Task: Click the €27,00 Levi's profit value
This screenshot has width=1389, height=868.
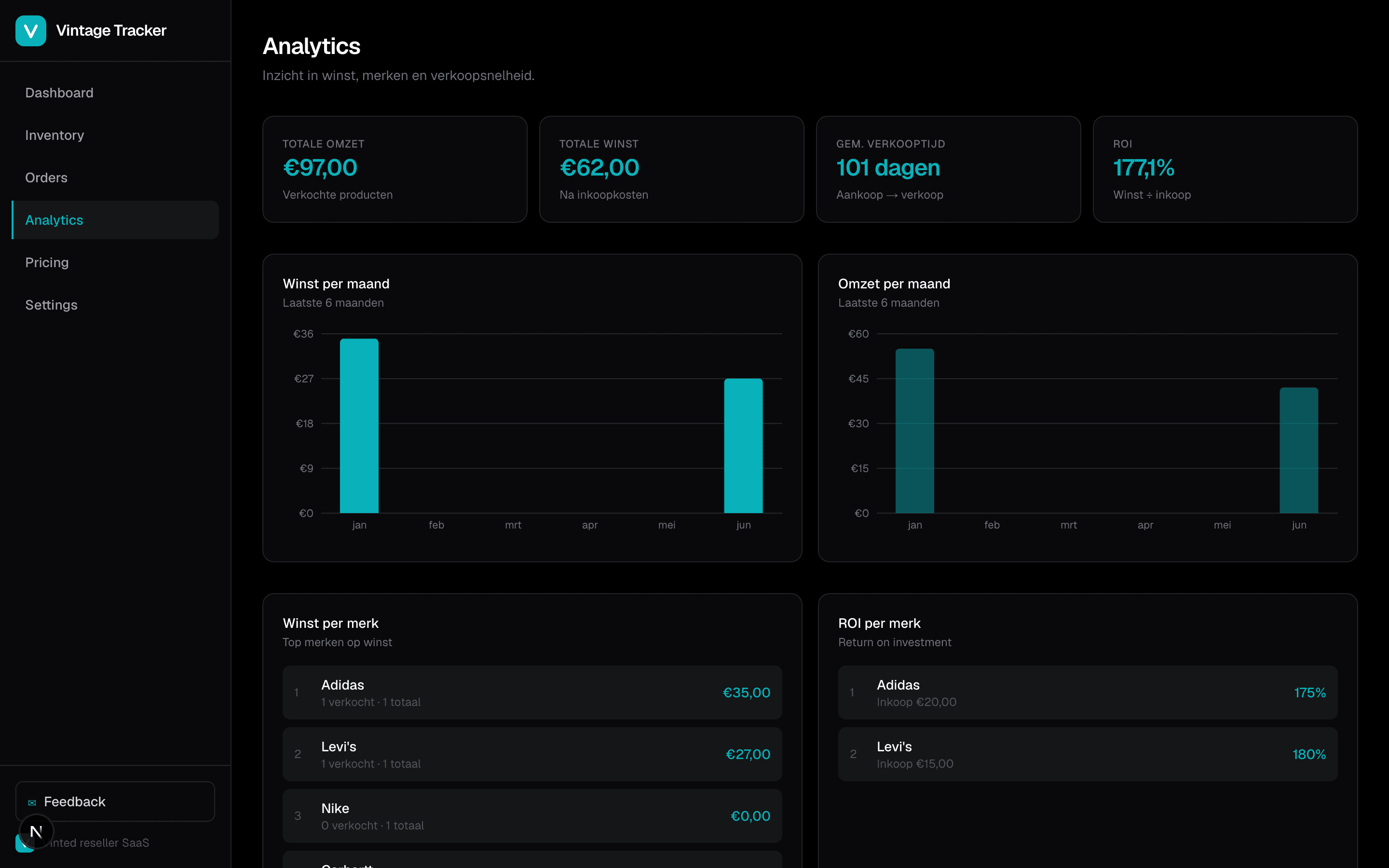Action: [748, 754]
